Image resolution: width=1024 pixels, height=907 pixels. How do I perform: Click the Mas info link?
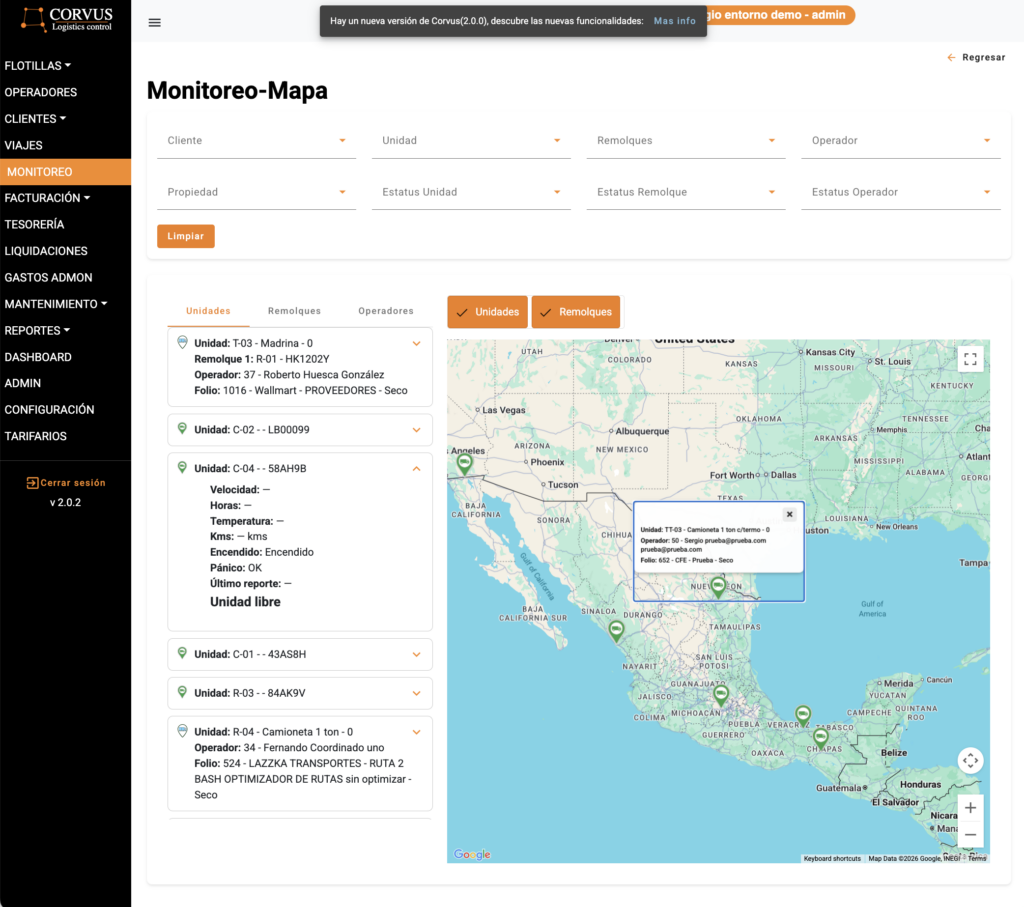675,21
